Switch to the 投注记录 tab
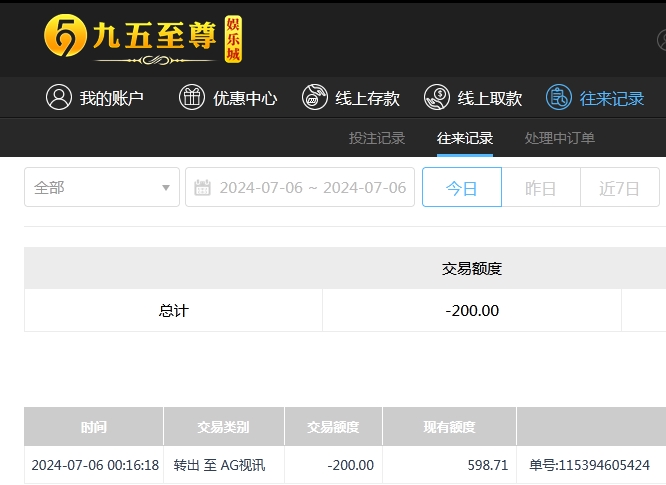The width and height of the screenshot is (666, 485). pyautogui.click(x=377, y=138)
